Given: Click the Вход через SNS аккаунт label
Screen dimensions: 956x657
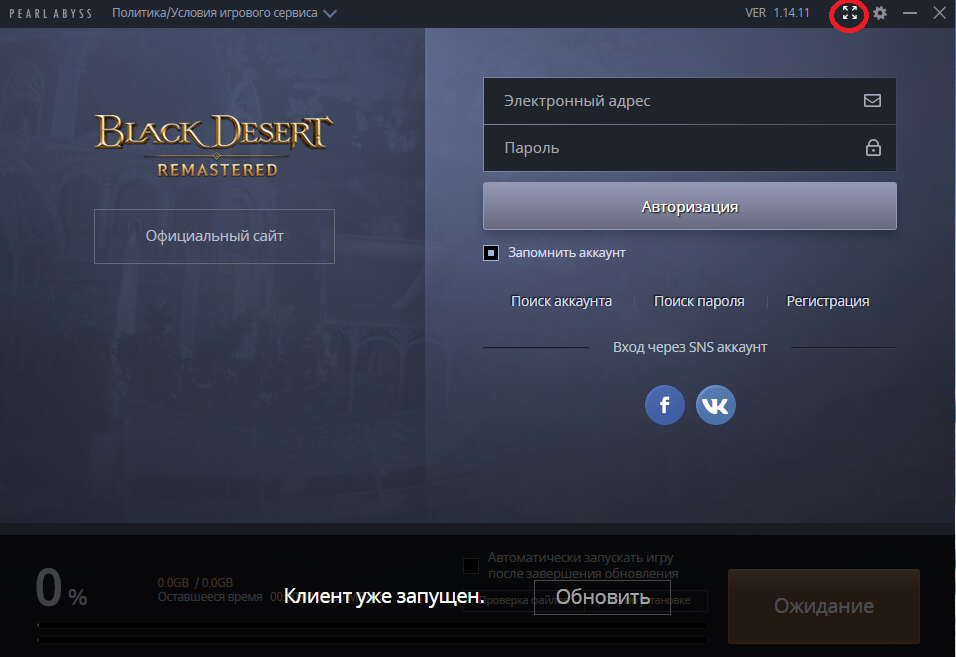Looking at the screenshot, I should point(690,347).
